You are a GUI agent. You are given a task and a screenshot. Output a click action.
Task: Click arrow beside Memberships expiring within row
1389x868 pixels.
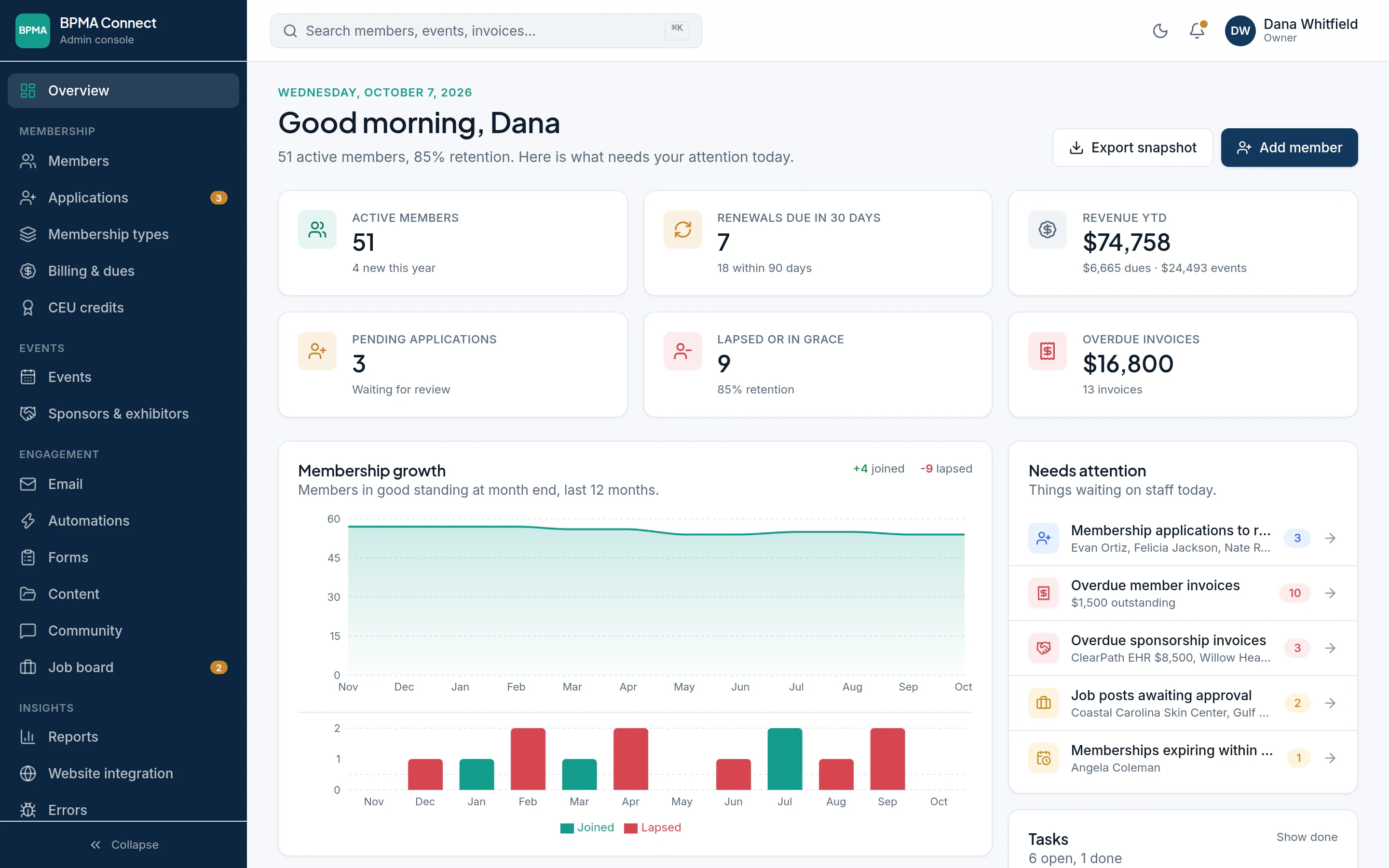[1330, 759]
